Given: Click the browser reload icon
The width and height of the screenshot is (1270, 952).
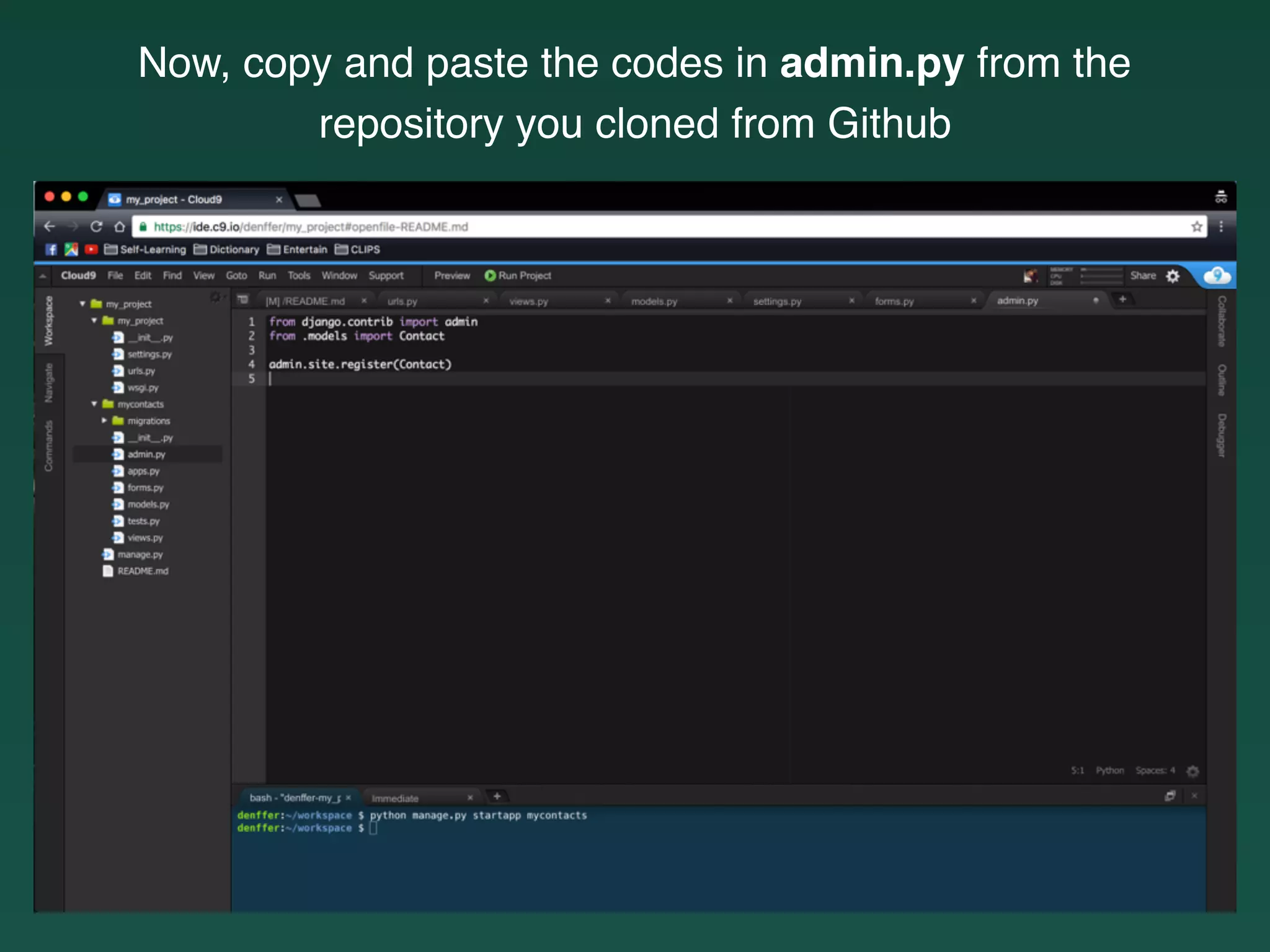Looking at the screenshot, I should [96, 226].
